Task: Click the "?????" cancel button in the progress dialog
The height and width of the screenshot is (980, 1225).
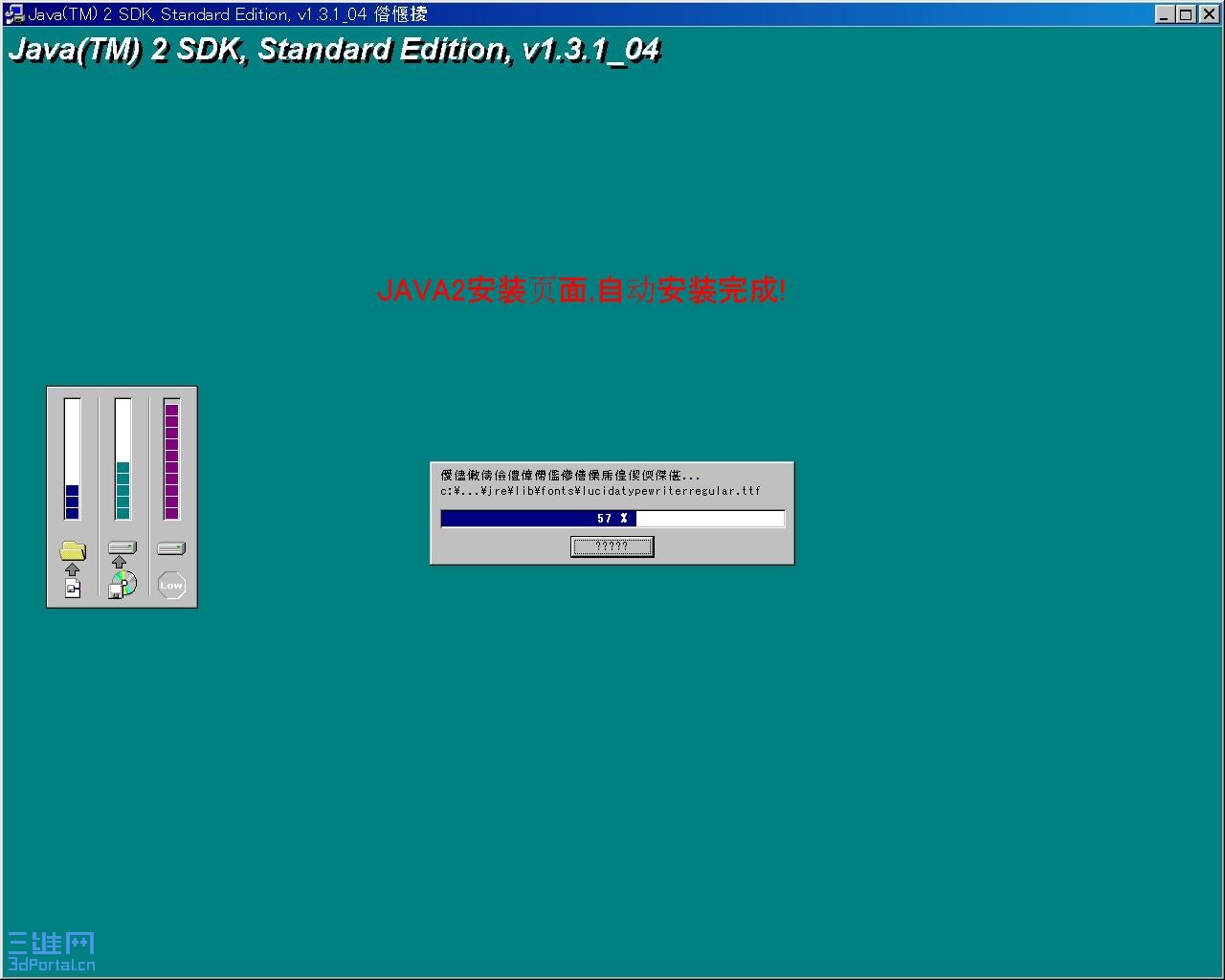Action: click(612, 546)
